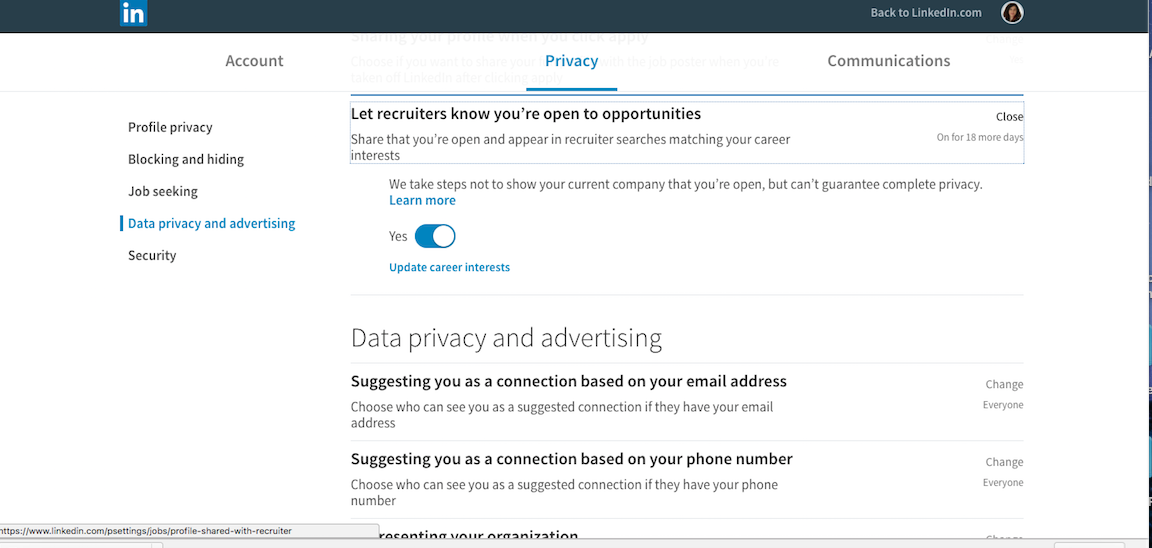Image resolution: width=1152 pixels, height=548 pixels.
Task: Toggle off the open to opportunities switch
Action: click(435, 237)
